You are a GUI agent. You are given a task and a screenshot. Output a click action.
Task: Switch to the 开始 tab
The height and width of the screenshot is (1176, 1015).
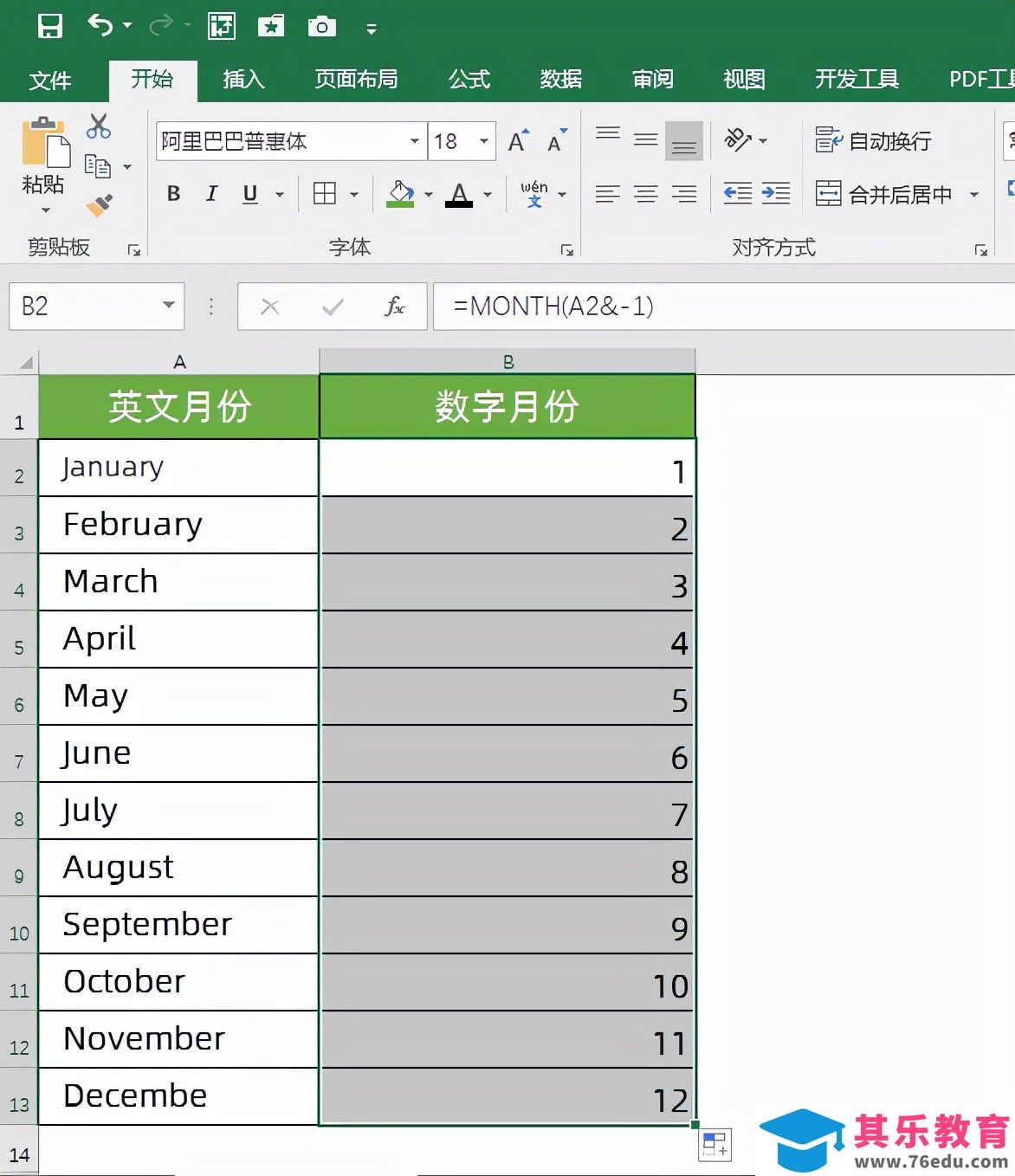[152, 80]
